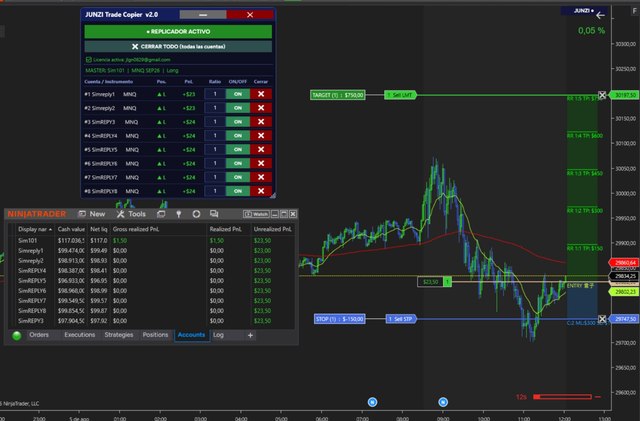Open the Tools menu in NinjaTrader
The height and width of the screenshot is (421, 640).
(131, 214)
